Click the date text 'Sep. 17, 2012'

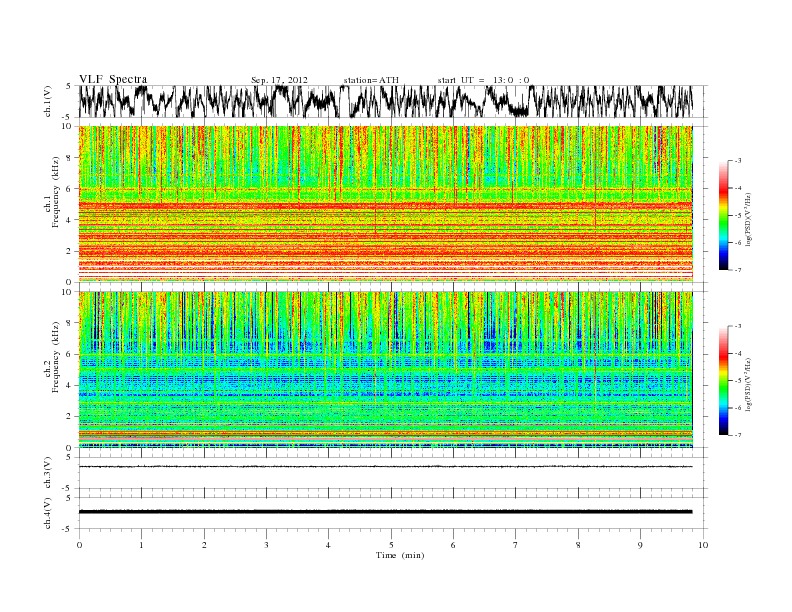(279, 80)
